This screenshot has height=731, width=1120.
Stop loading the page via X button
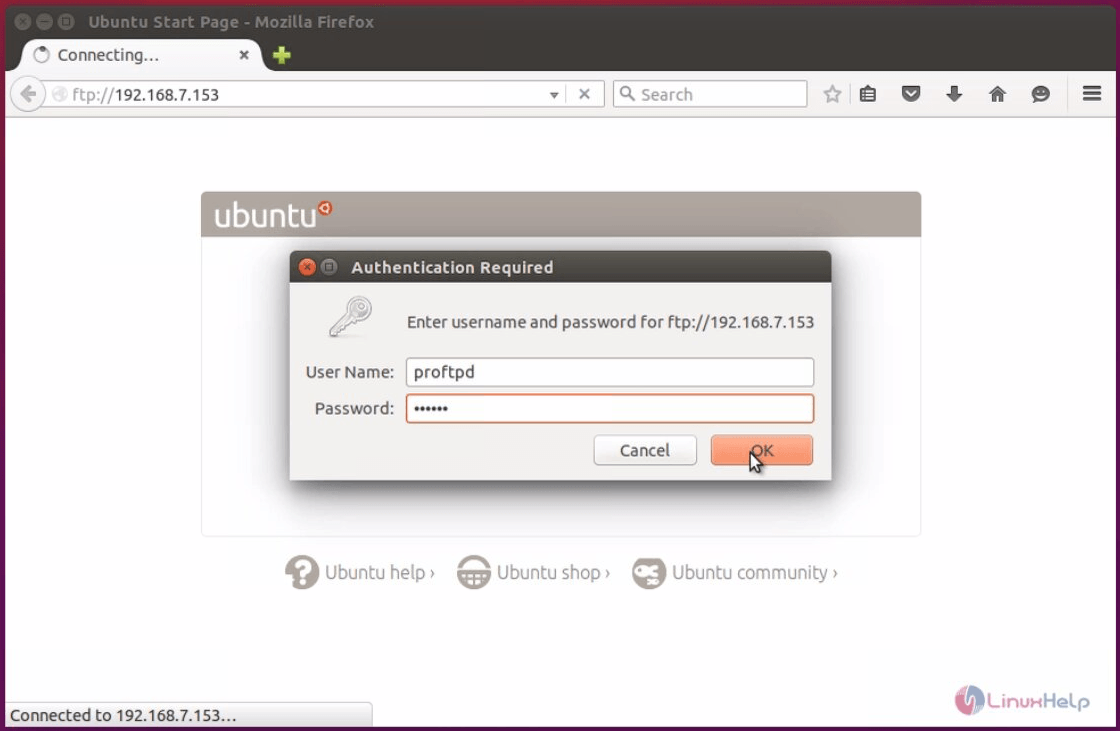click(x=584, y=94)
